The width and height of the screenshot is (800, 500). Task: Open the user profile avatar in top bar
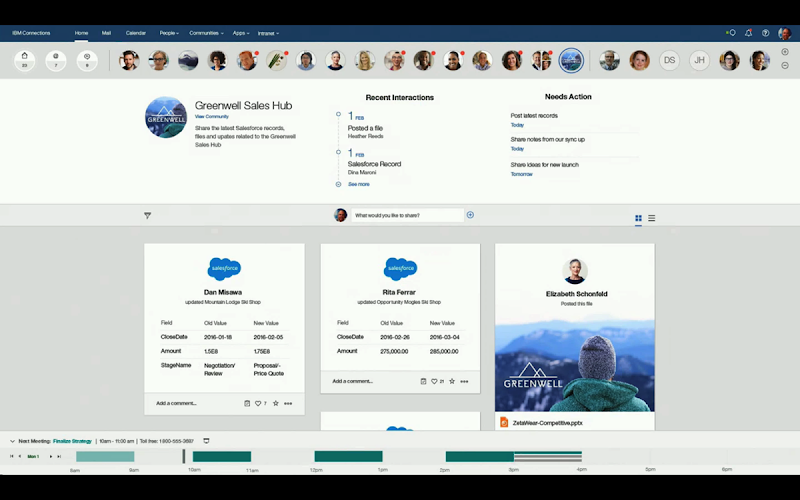point(784,33)
